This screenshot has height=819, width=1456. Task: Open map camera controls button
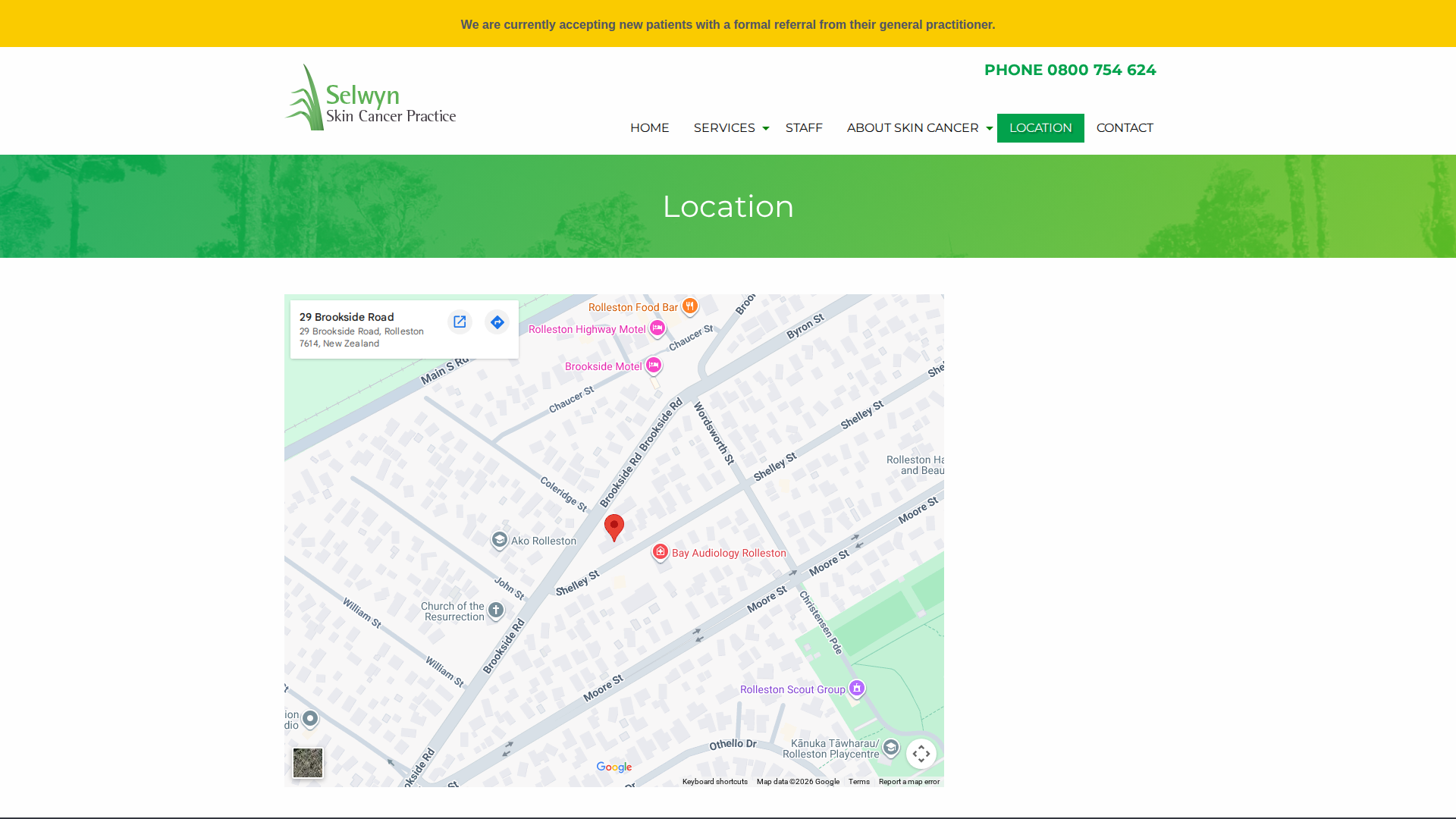921,754
